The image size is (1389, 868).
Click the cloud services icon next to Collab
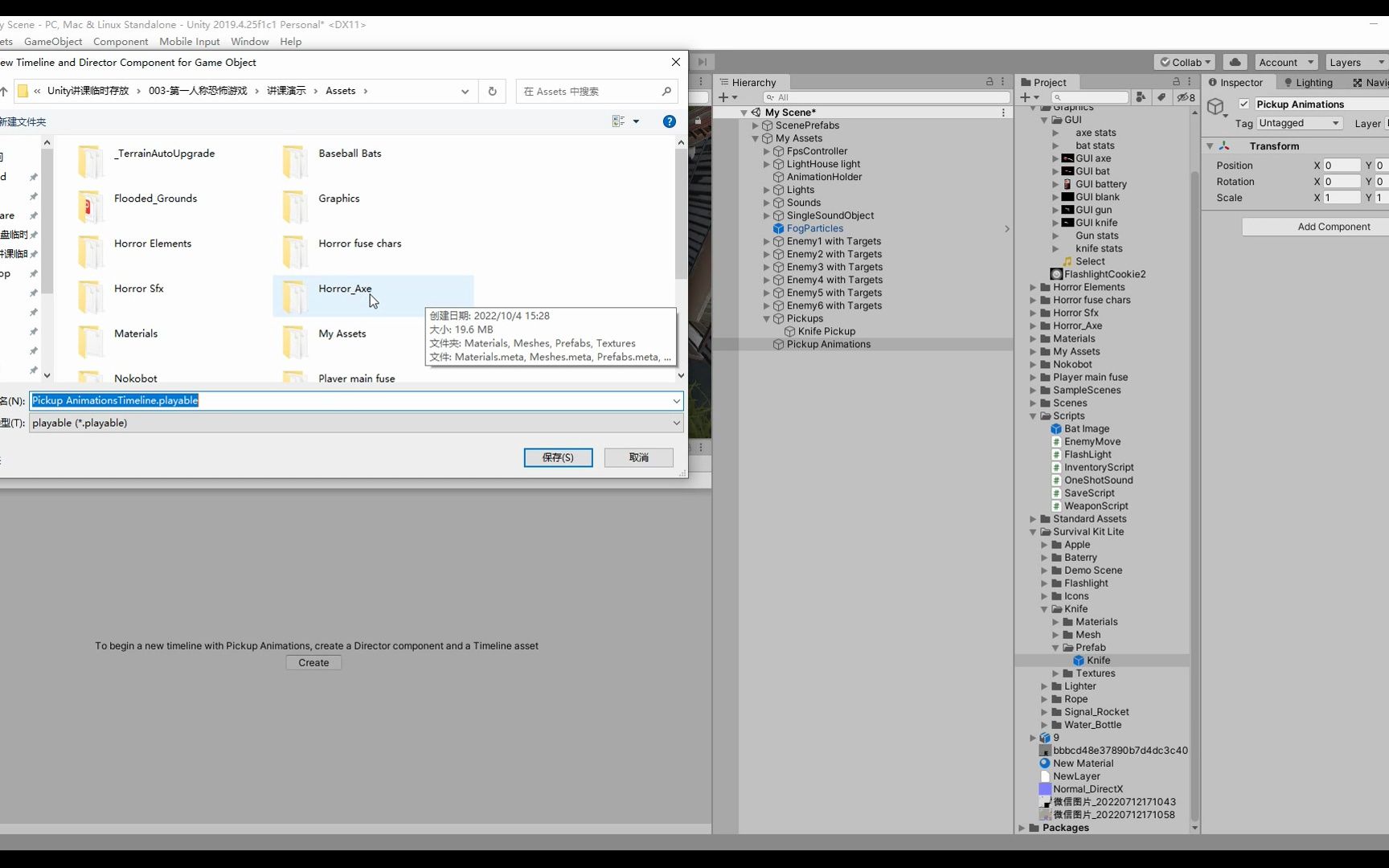coord(1235,62)
